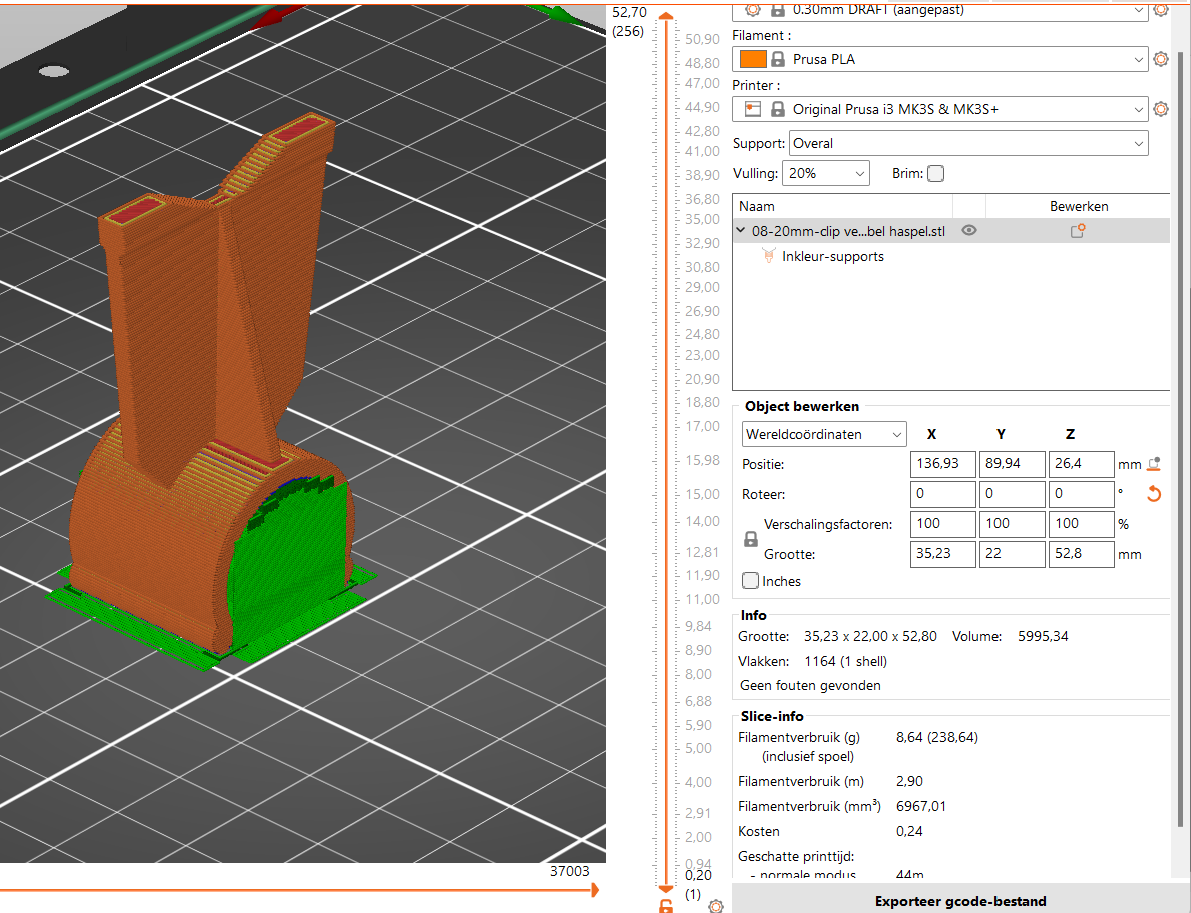Enable the Brim checkbox
The width and height of the screenshot is (1191, 913).
[935, 173]
